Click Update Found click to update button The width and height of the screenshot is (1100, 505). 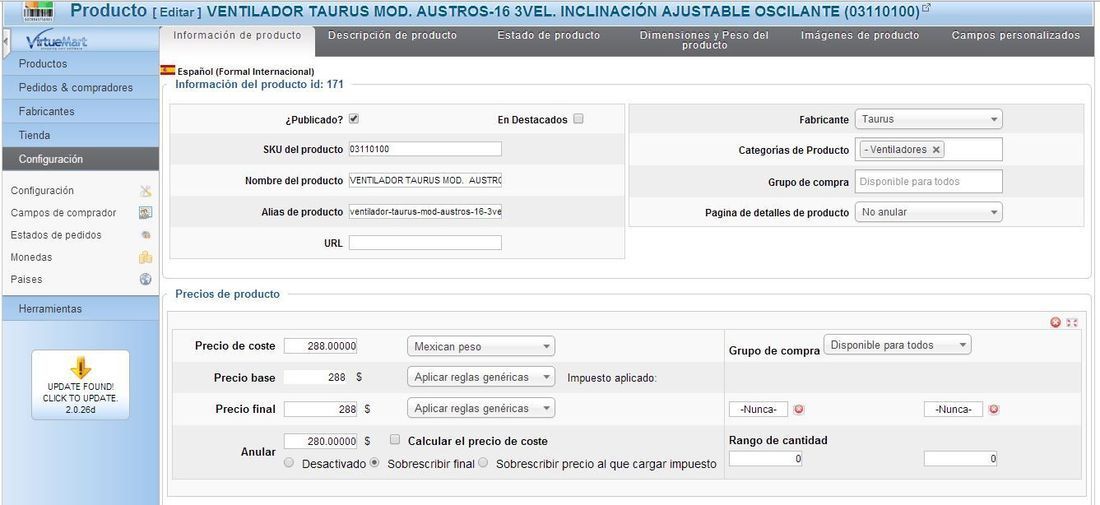81,384
